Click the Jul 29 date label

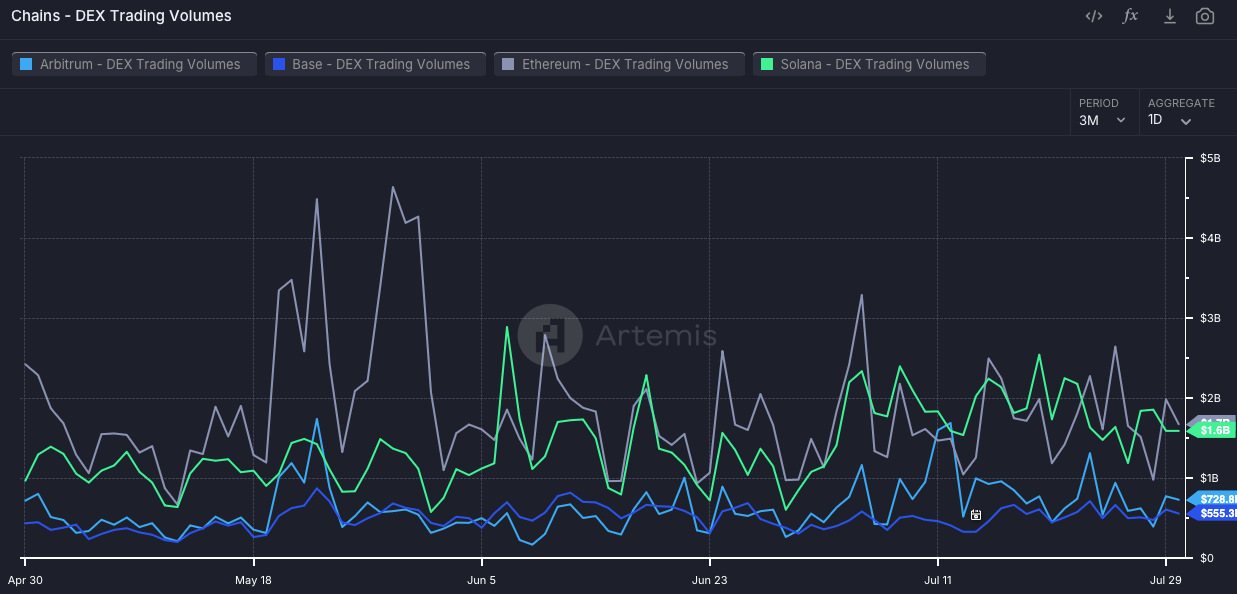[1165, 580]
